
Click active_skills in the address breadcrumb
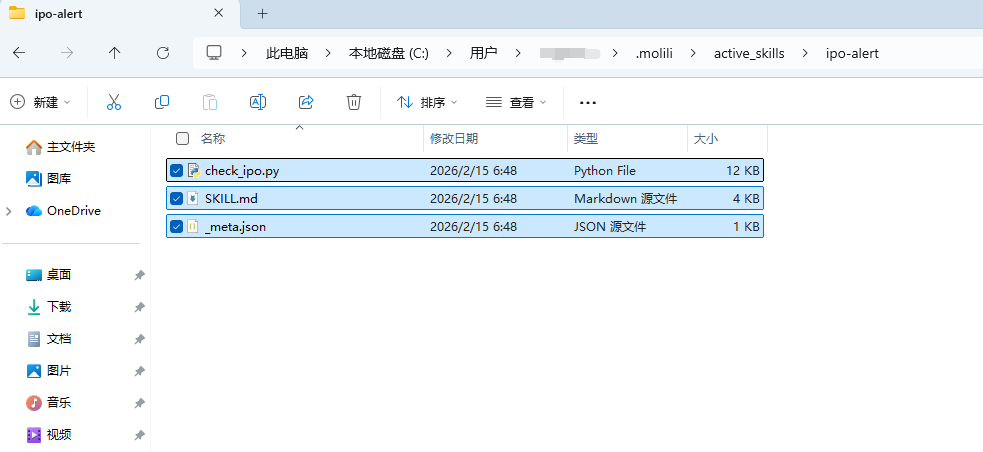(749, 53)
